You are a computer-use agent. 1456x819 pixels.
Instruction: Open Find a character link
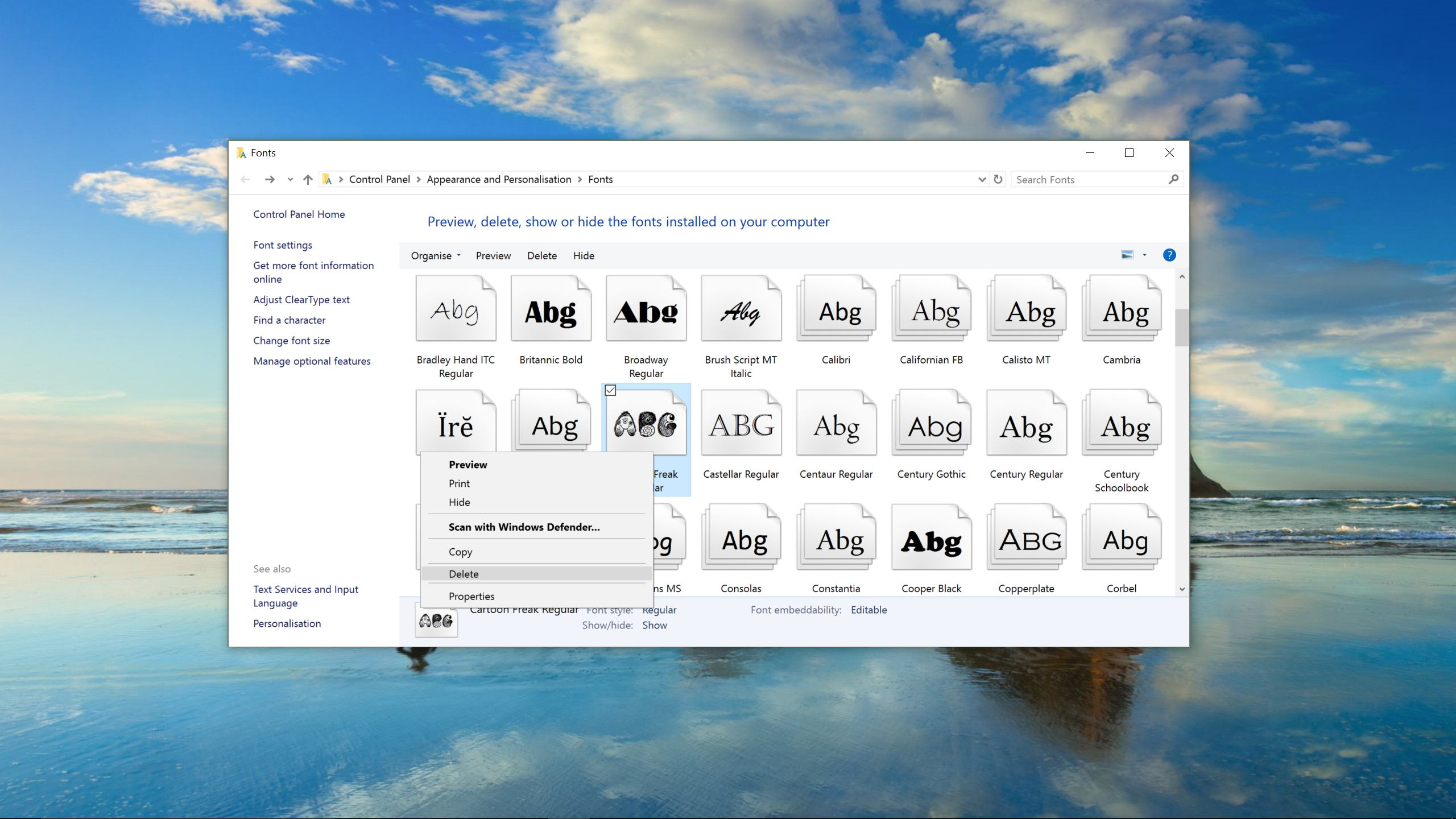(289, 320)
